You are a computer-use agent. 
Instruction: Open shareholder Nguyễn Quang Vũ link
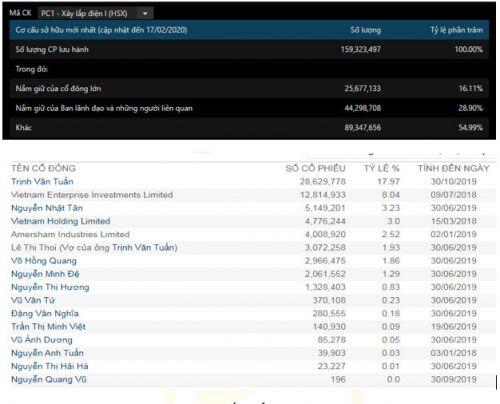pyautogui.click(x=49, y=379)
